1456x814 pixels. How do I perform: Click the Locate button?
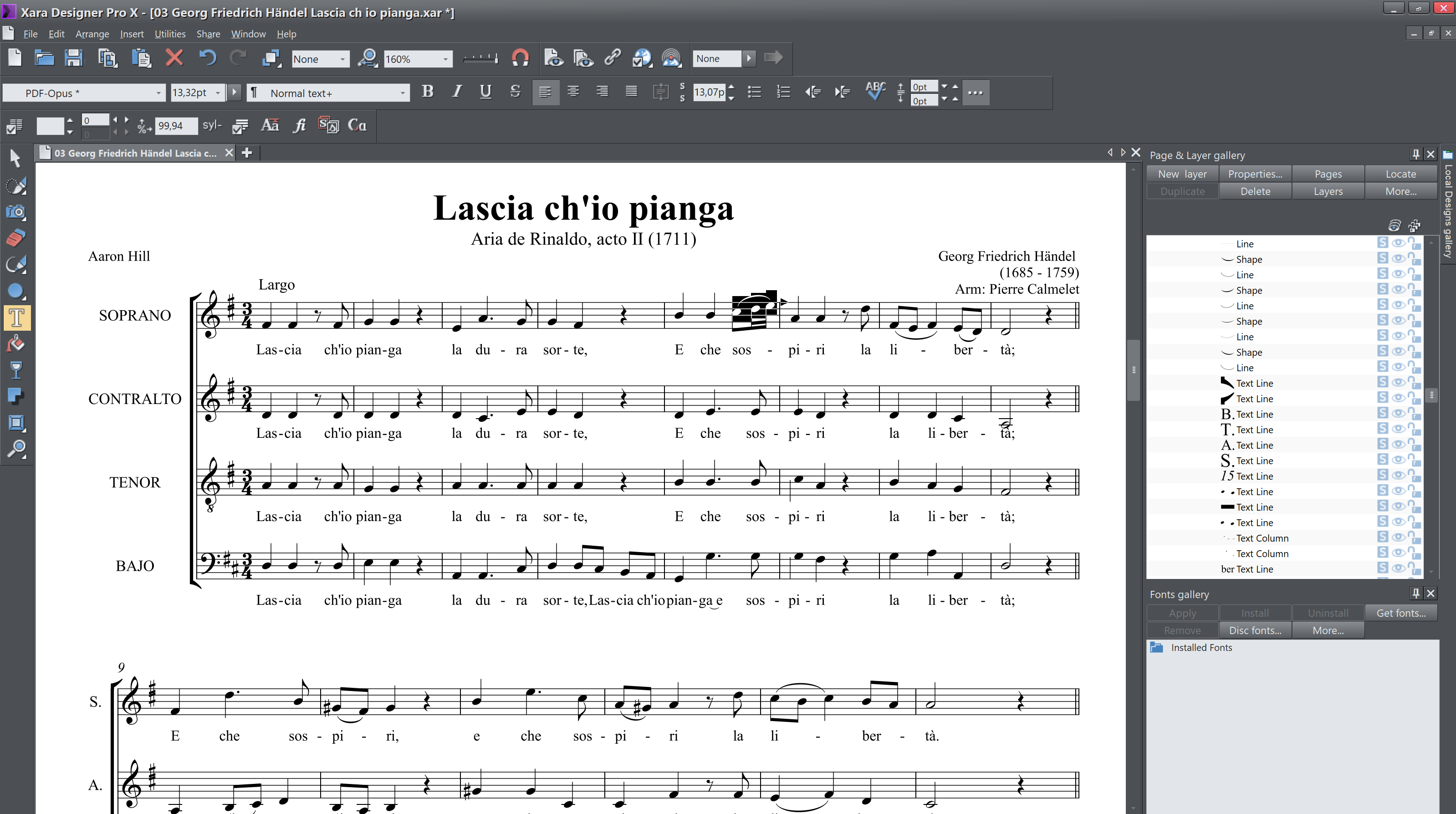pos(1400,174)
